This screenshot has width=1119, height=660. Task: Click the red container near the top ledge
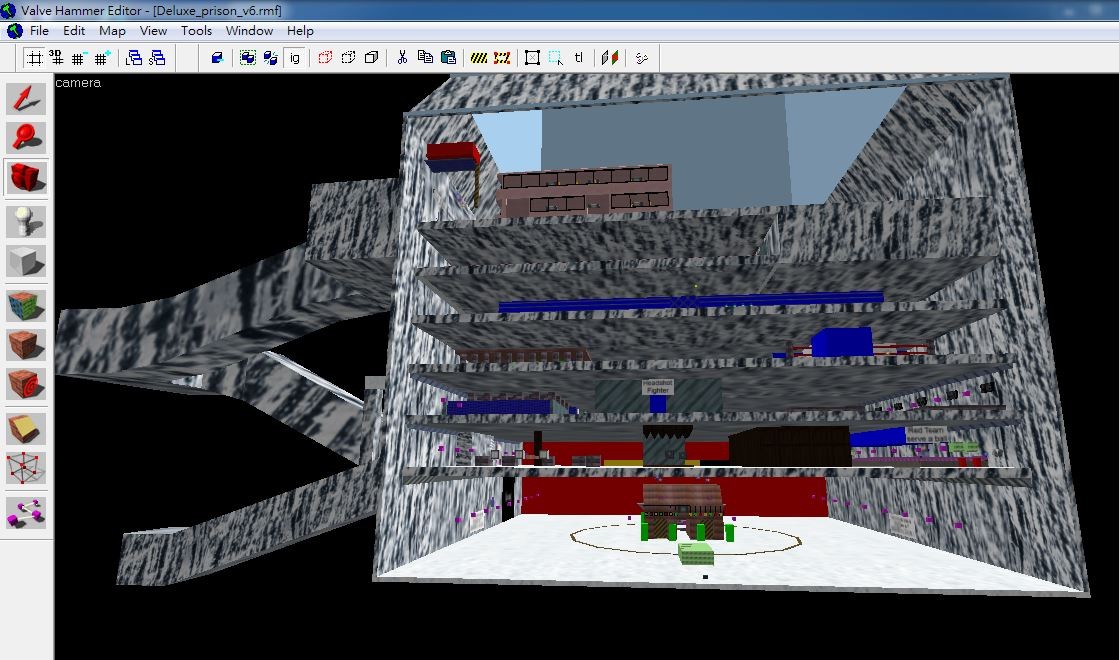pyautogui.click(x=453, y=156)
